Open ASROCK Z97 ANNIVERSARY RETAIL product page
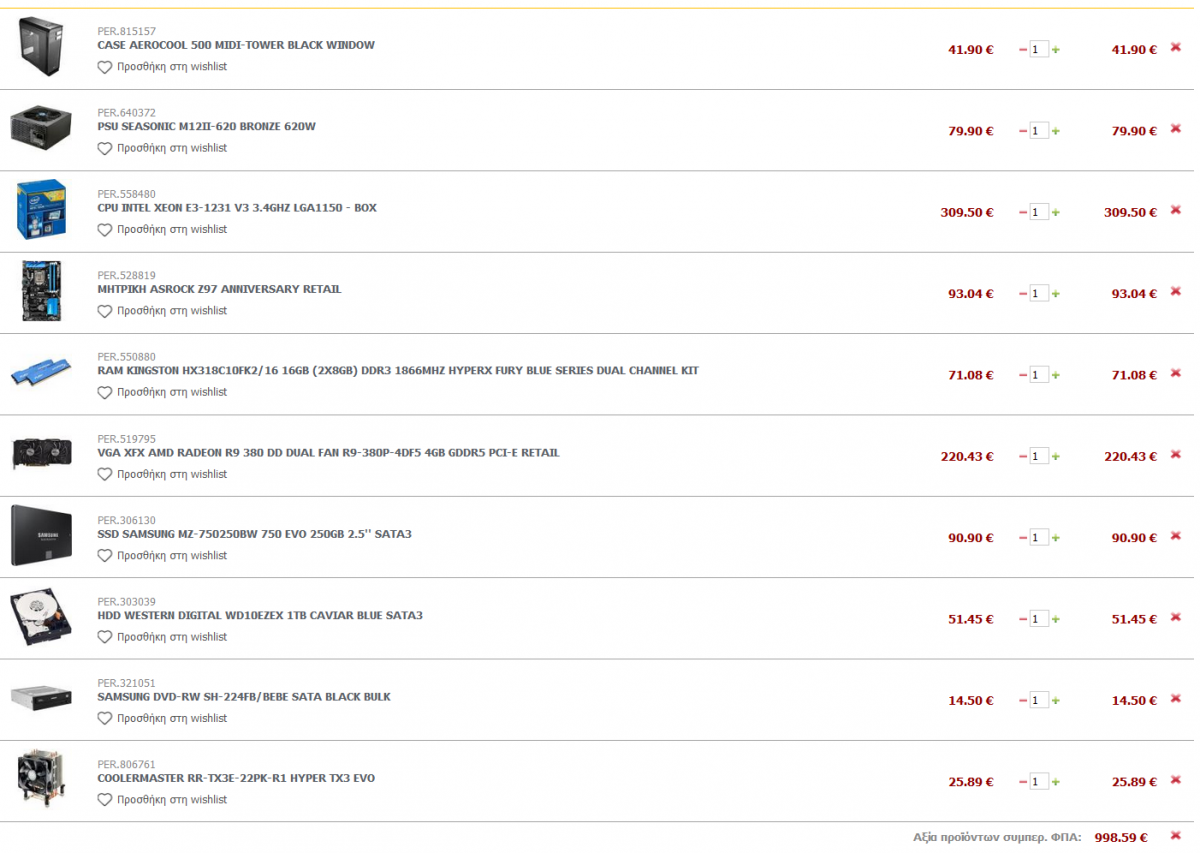Screen dimensions: 1200x853 219,289
